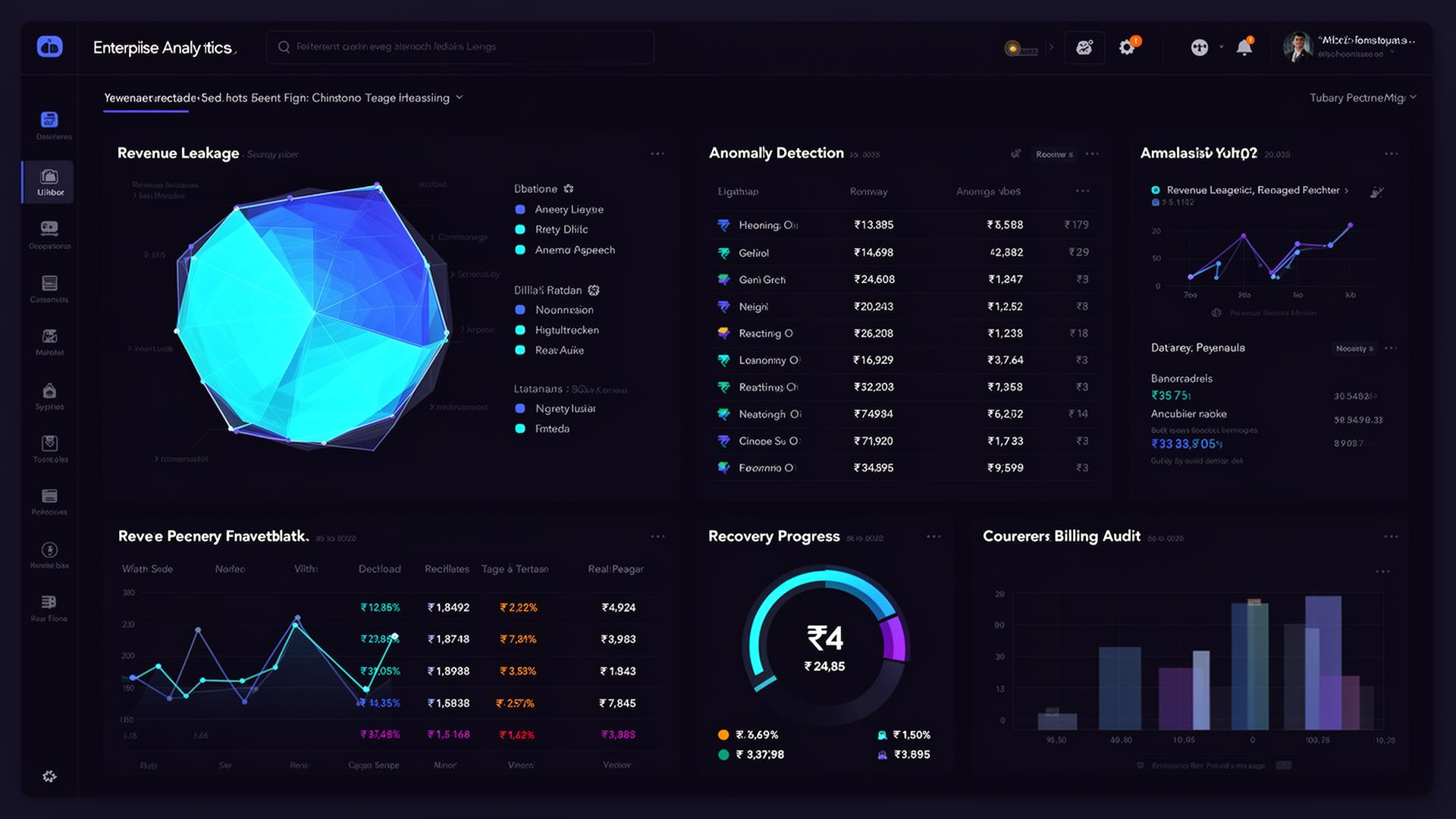Toggle the Nonnneaion legend series

(520, 310)
